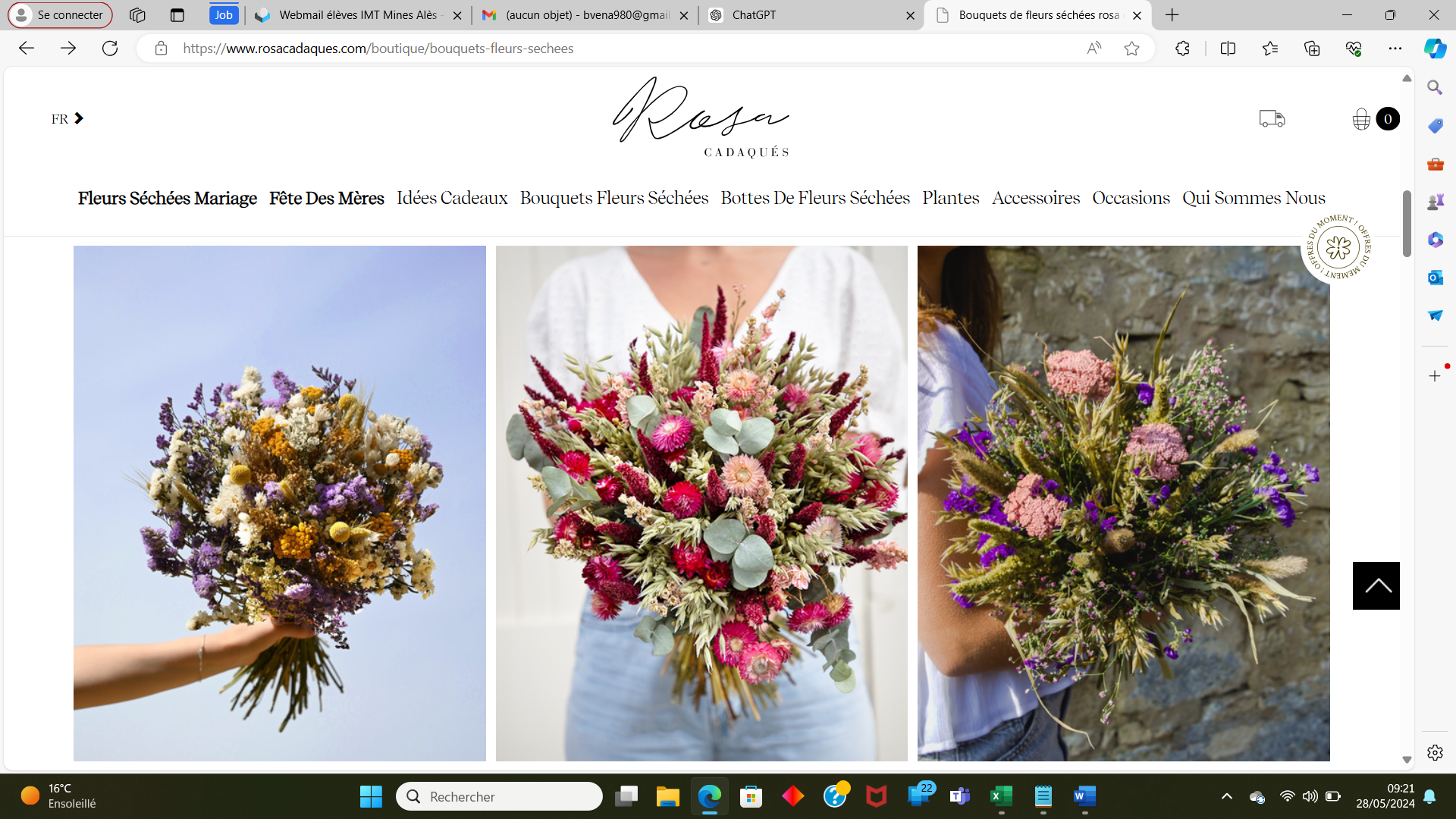Toggle split screen view

(1228, 49)
